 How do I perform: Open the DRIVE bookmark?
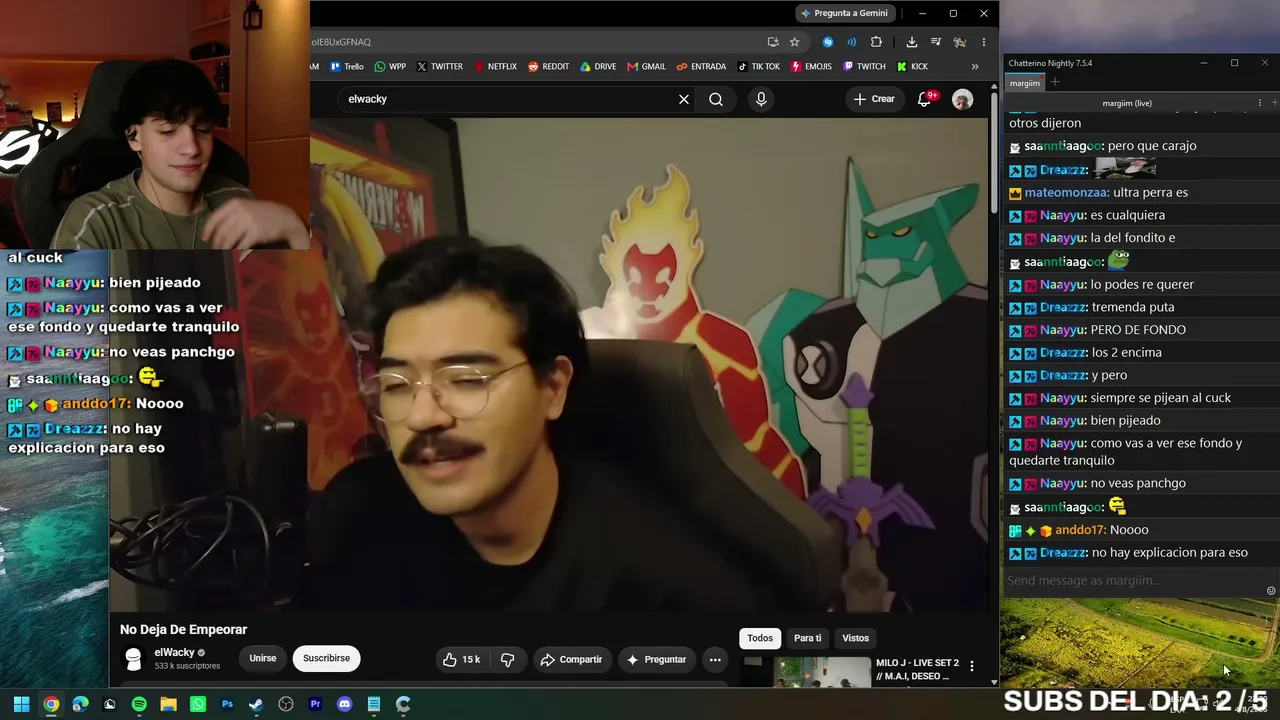[598, 66]
